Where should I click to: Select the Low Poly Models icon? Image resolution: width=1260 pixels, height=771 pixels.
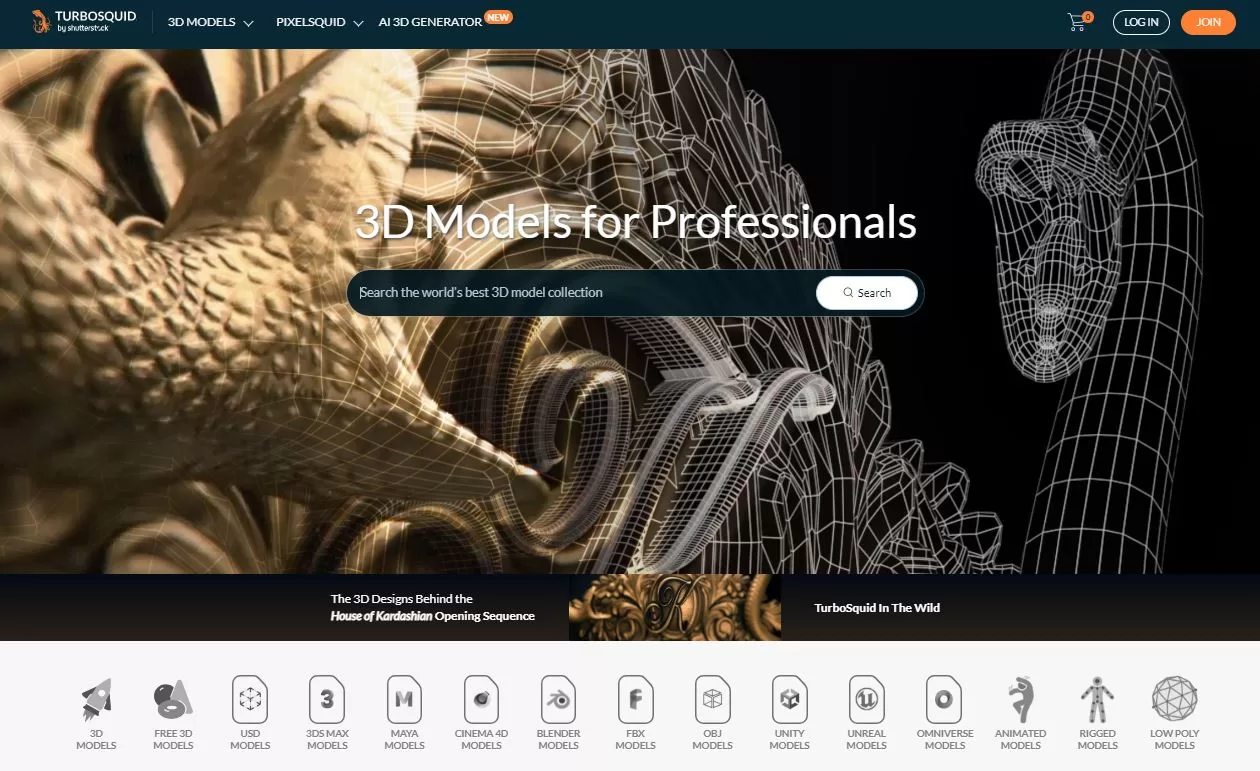[x=1174, y=700]
